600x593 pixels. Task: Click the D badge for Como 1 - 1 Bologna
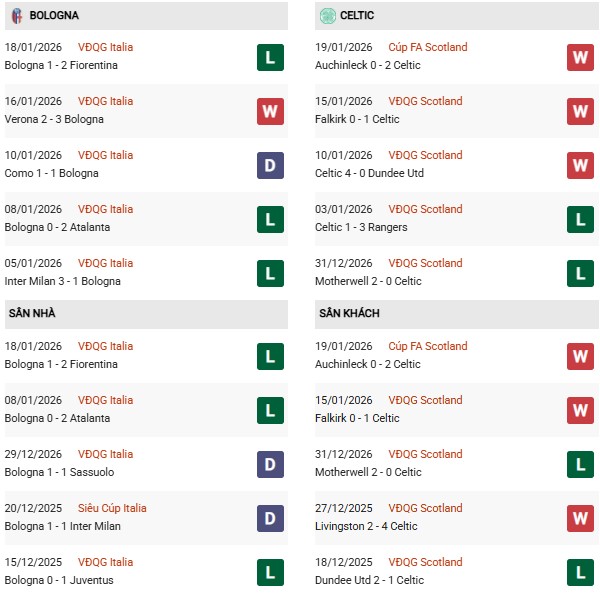point(270,165)
